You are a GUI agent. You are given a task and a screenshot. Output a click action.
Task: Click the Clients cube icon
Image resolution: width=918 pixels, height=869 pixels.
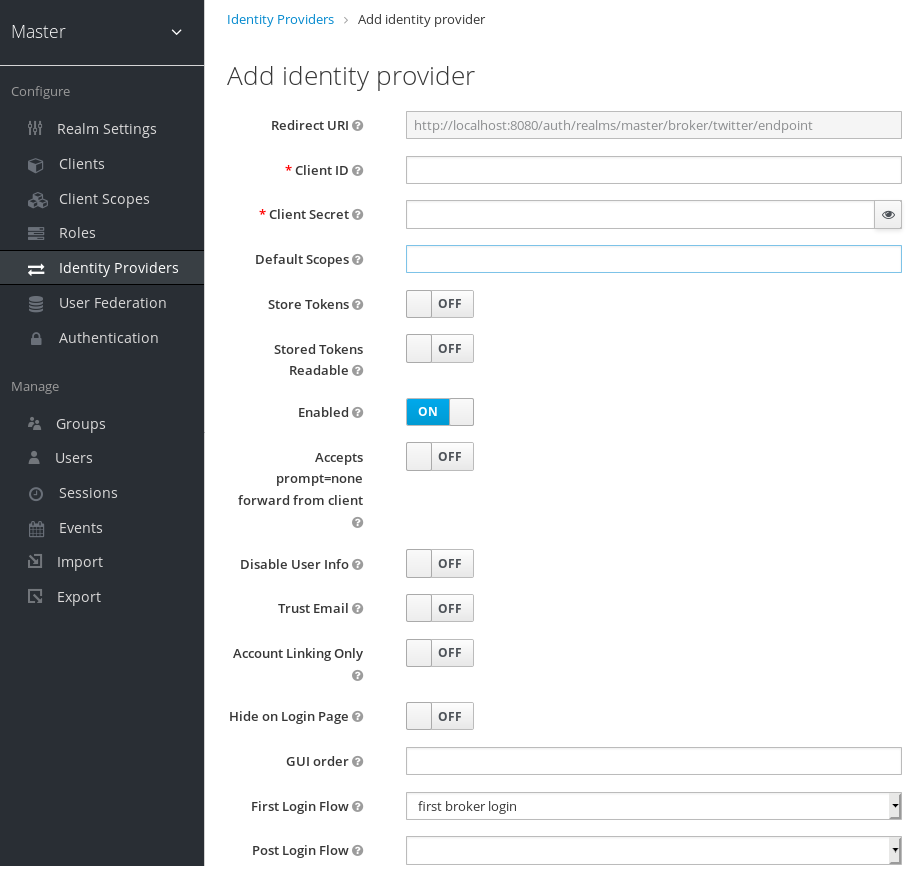pos(36,165)
